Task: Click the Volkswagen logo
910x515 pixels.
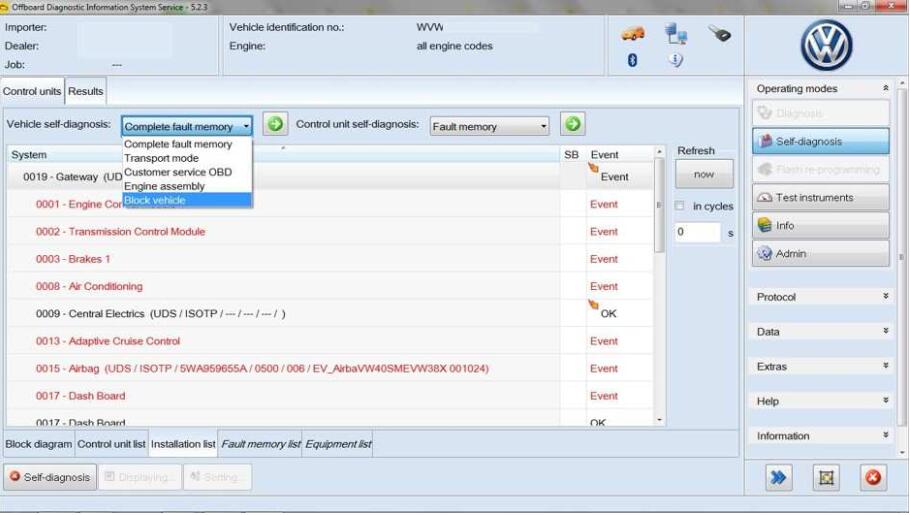Action: (x=826, y=45)
